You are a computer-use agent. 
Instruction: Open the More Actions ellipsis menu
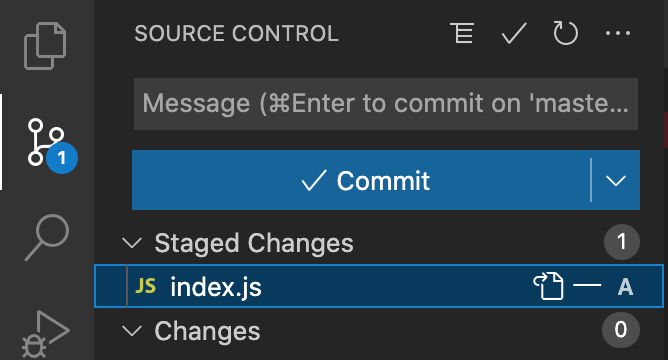pos(618,33)
